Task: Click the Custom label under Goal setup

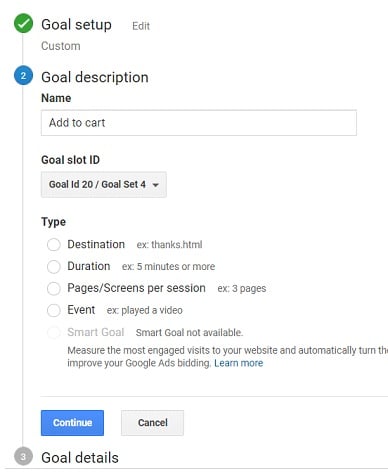Action: point(61,46)
